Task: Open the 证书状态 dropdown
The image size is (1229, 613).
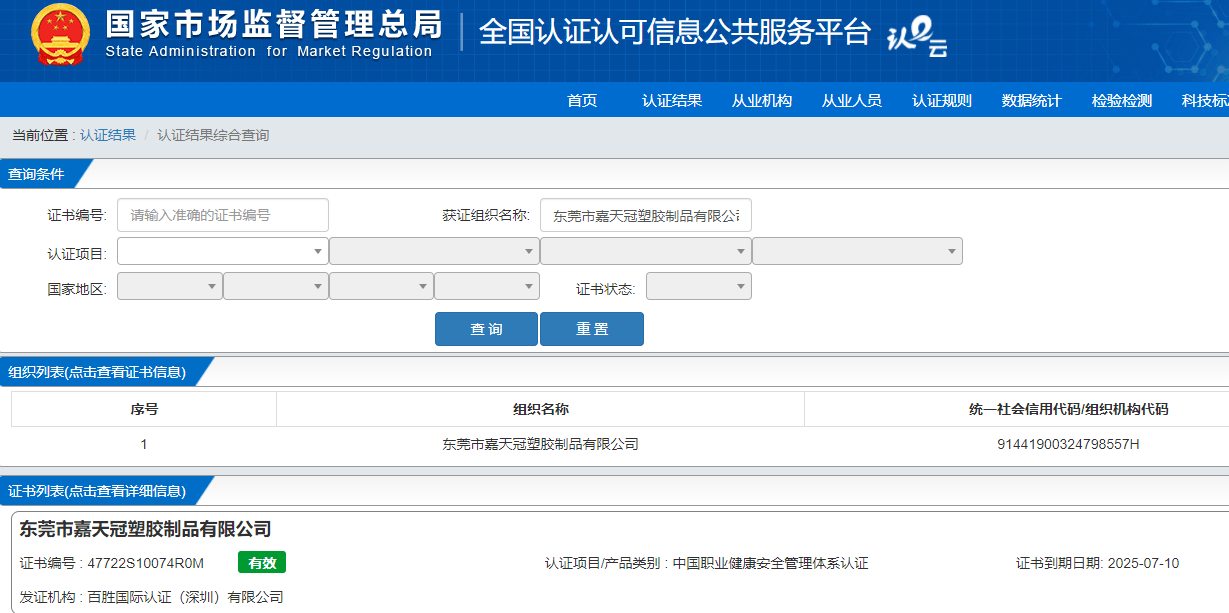Action: coord(699,286)
